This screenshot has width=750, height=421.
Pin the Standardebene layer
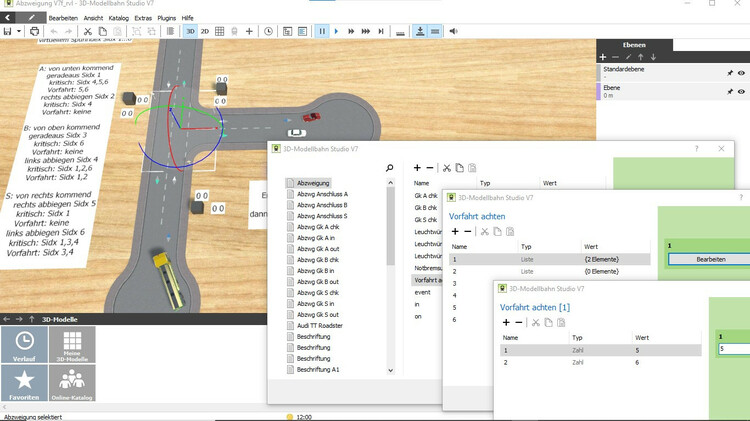pyautogui.click(x=730, y=73)
